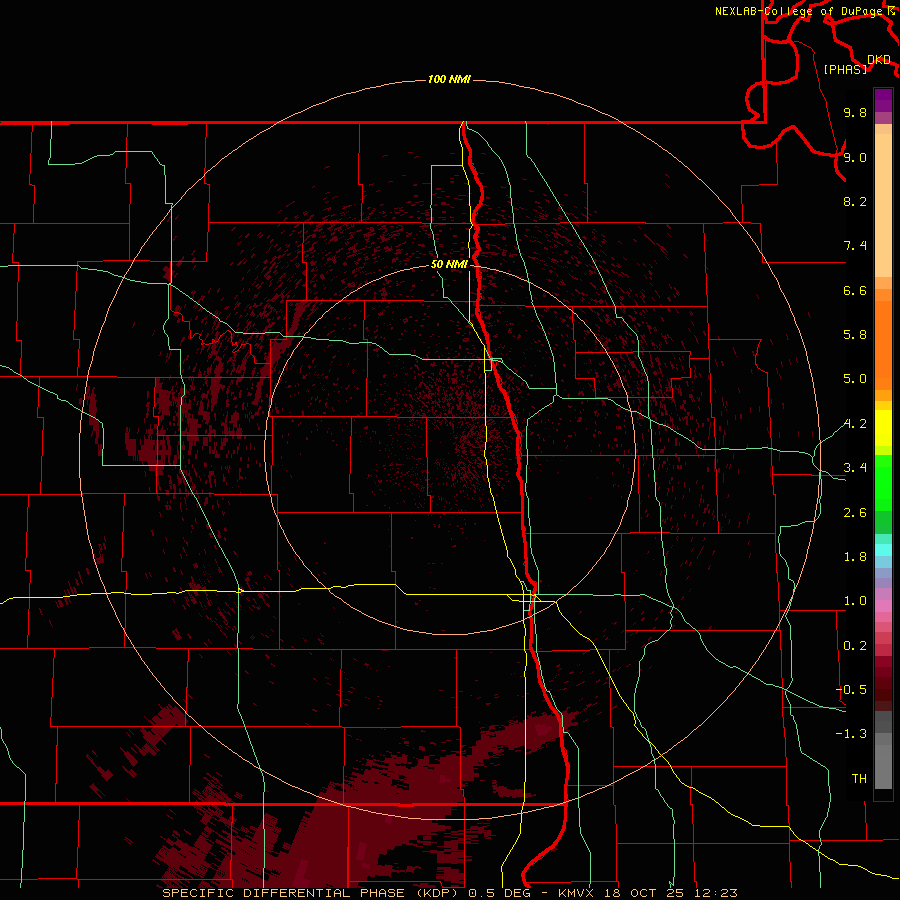Click the 4.2 value on the scale
Image resolution: width=900 pixels, height=900 pixels.
pyautogui.click(x=855, y=424)
